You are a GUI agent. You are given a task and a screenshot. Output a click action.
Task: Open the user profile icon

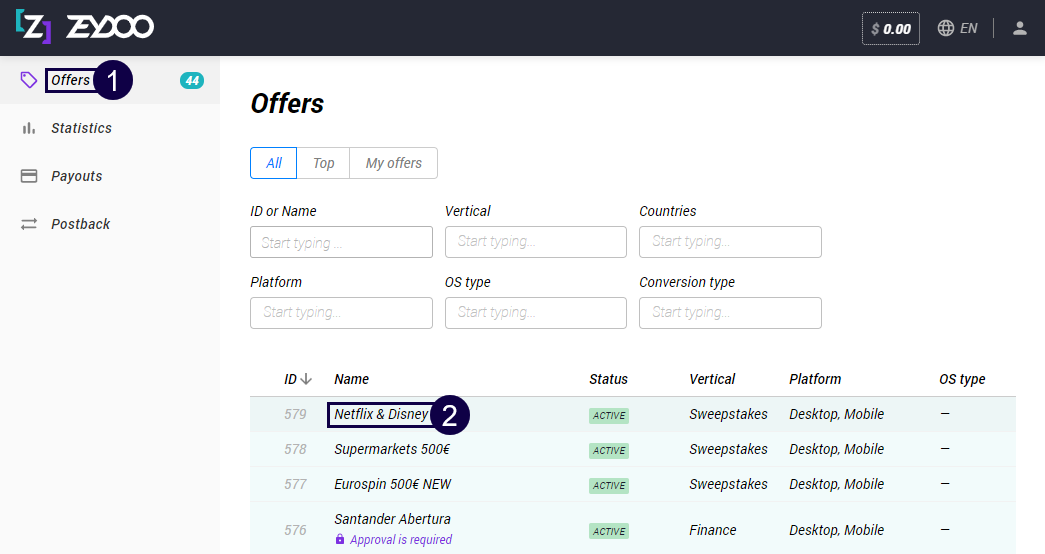click(x=1019, y=28)
